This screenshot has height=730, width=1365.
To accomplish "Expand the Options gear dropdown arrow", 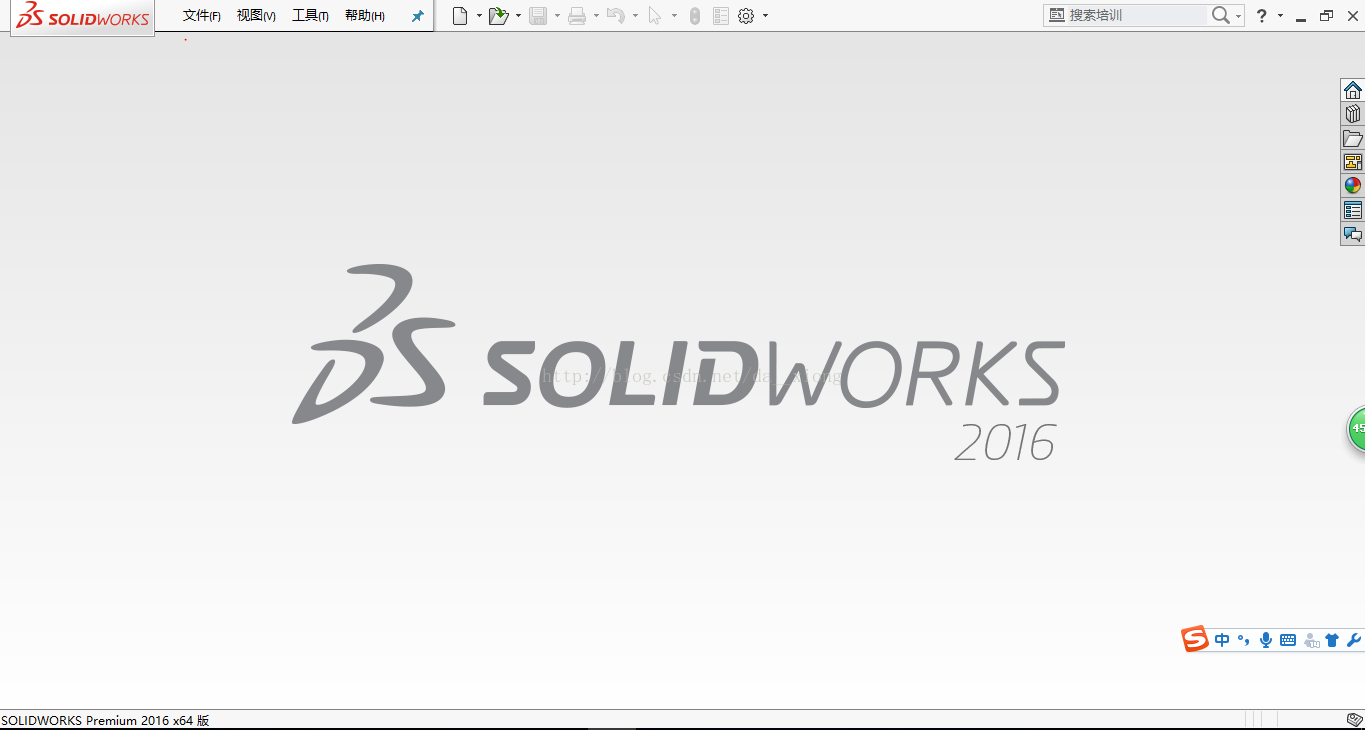I will pos(766,16).
